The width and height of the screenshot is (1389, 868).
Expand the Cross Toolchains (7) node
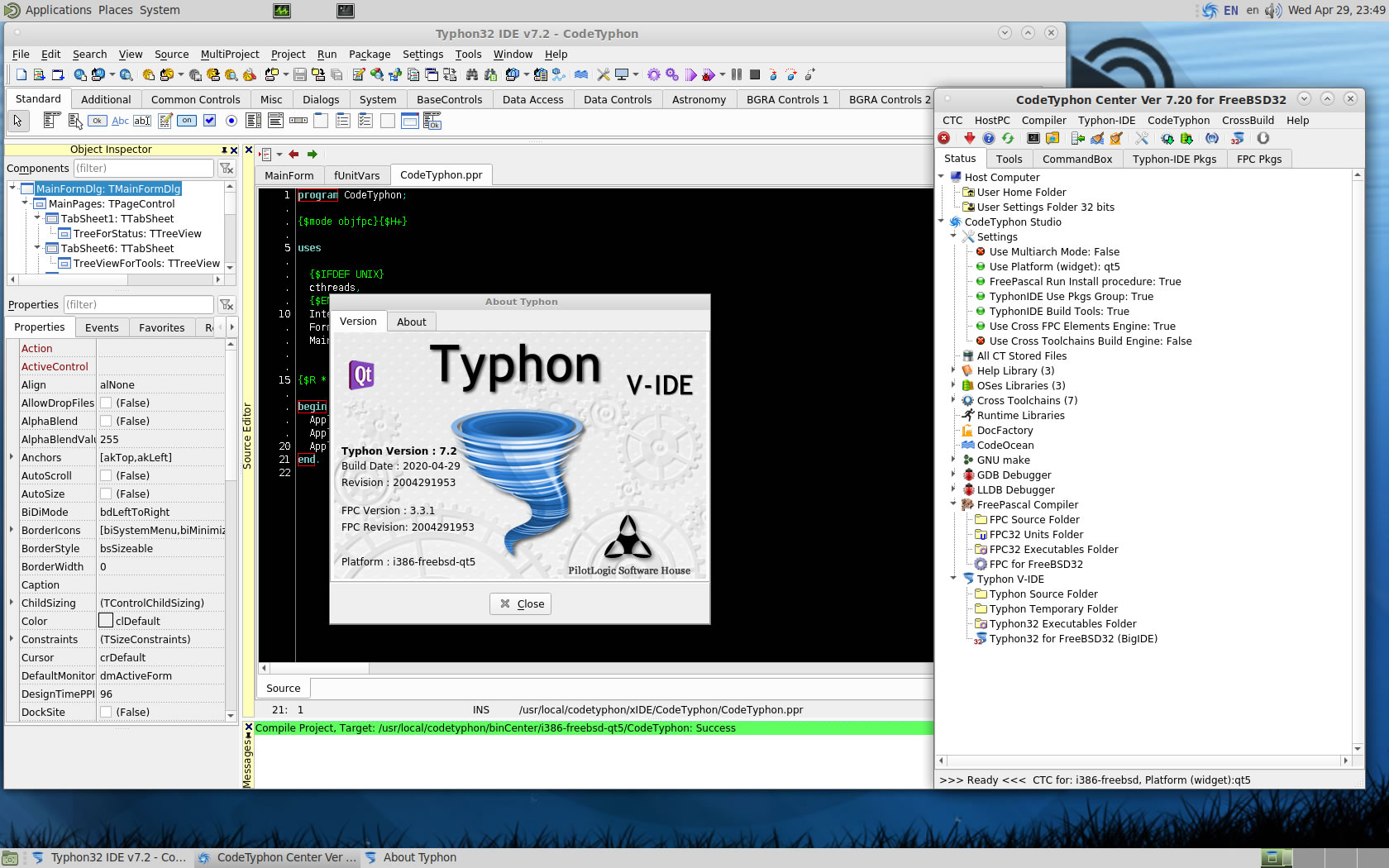point(953,400)
